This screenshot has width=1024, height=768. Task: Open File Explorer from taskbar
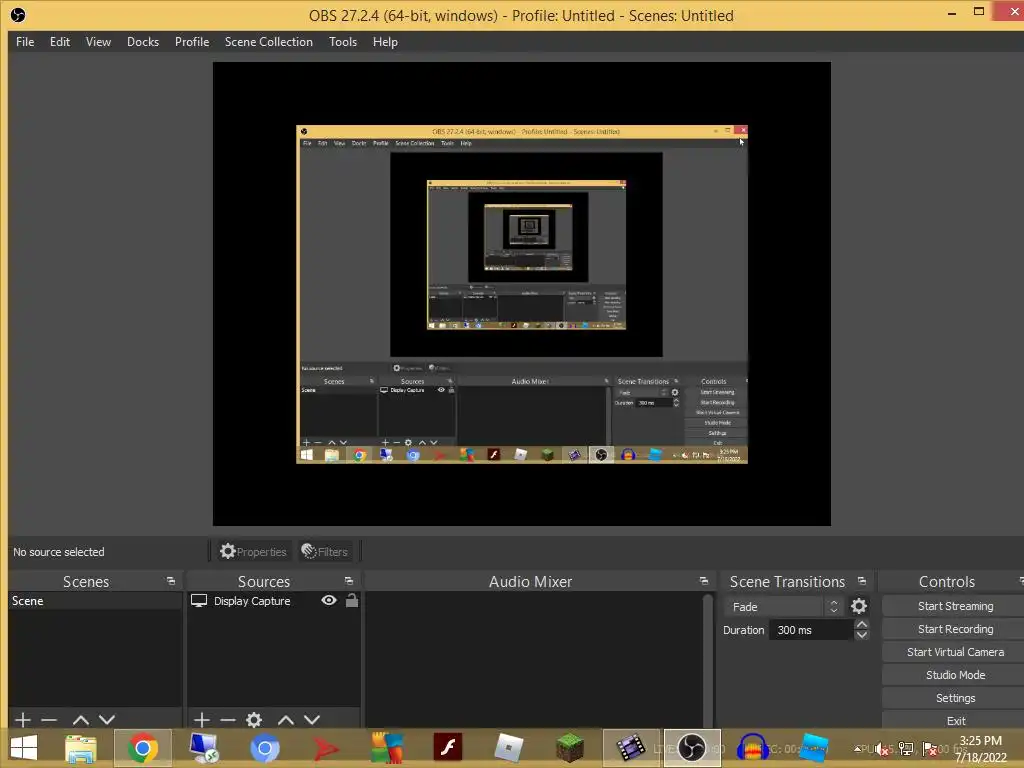pos(80,748)
